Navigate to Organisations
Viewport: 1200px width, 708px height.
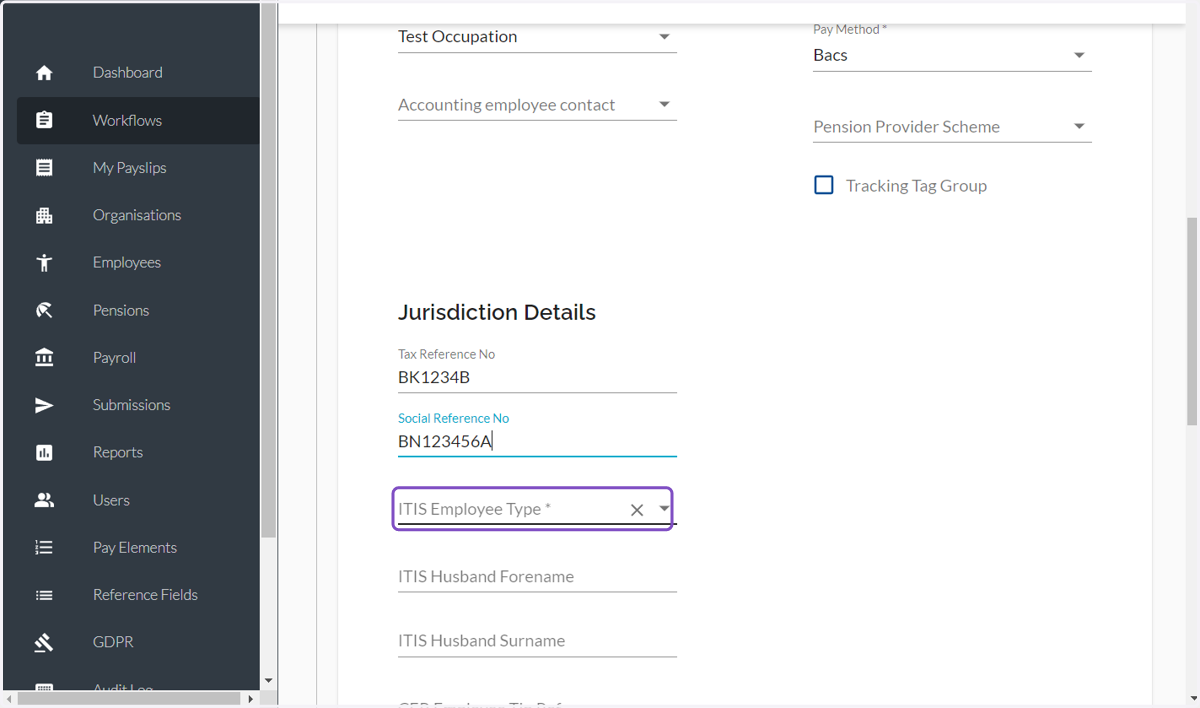click(138, 215)
